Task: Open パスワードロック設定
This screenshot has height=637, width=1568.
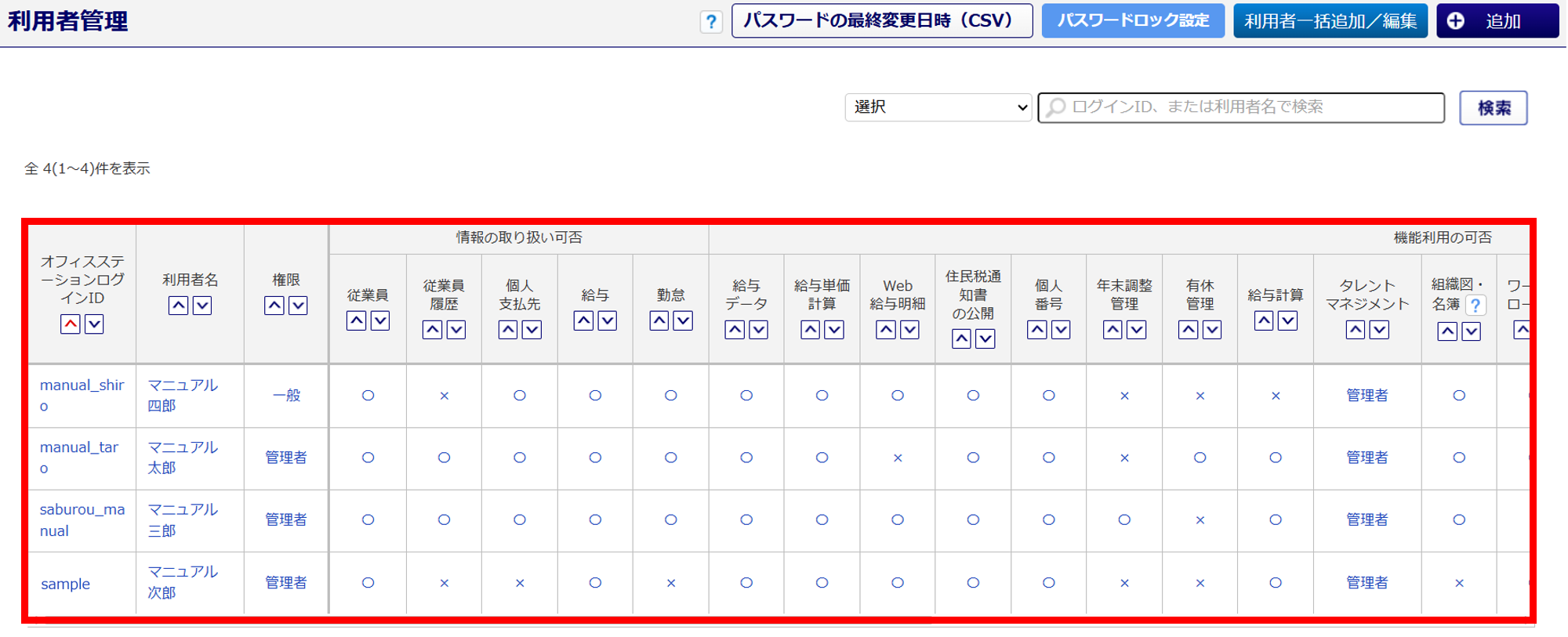Action: tap(1133, 21)
